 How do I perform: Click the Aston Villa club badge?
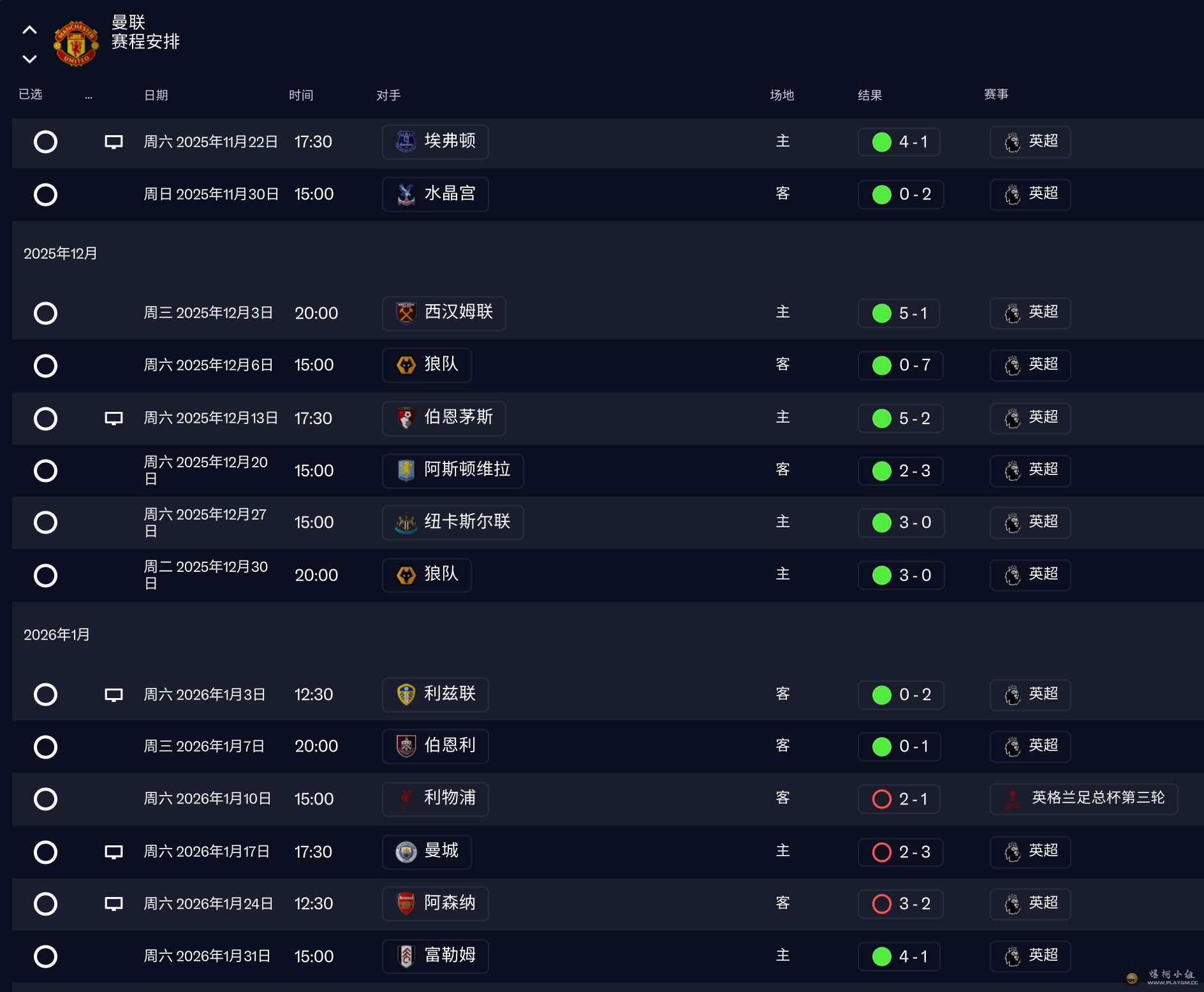[406, 470]
